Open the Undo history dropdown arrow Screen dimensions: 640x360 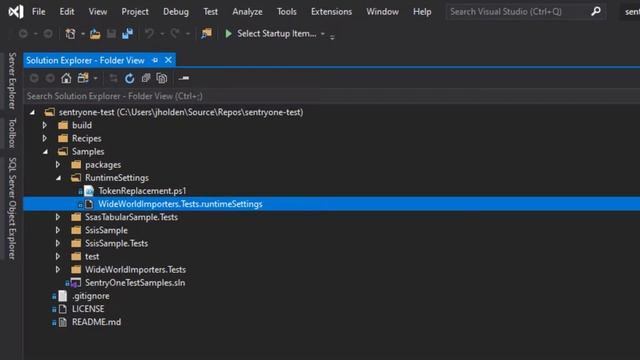162,34
